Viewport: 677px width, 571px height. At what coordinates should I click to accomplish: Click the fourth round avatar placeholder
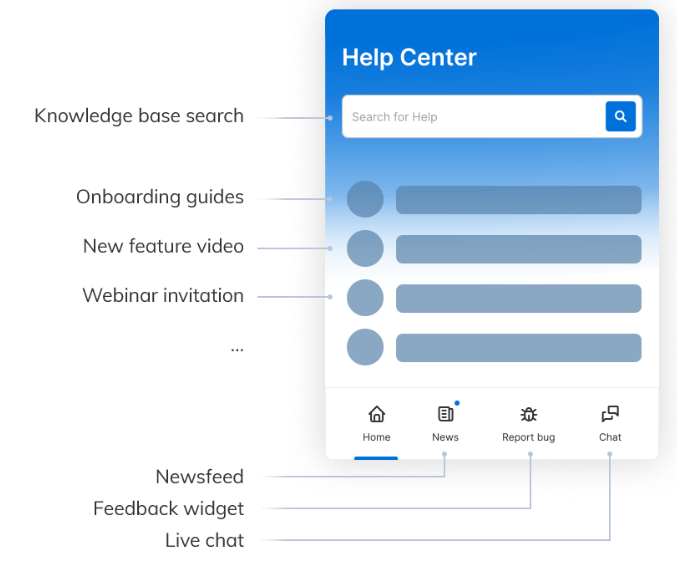(365, 347)
